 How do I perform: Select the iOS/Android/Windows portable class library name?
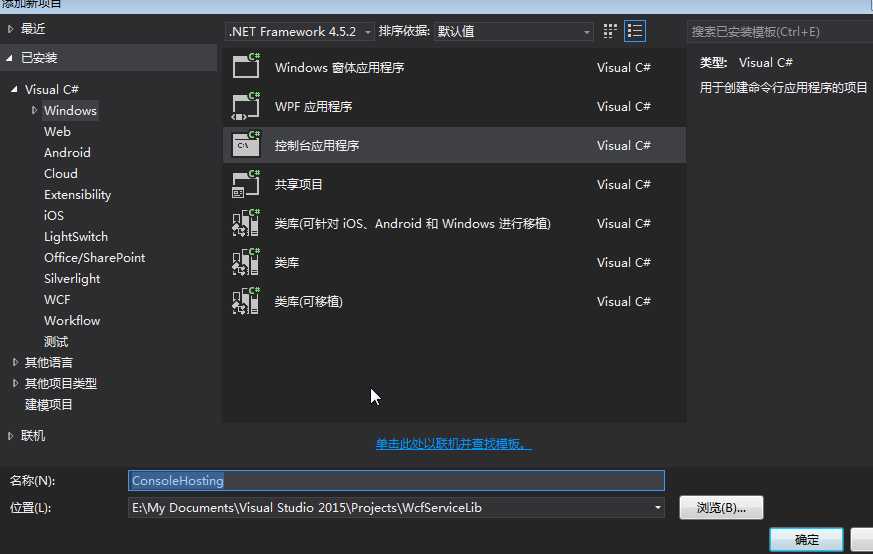pyautogui.click(x=413, y=223)
